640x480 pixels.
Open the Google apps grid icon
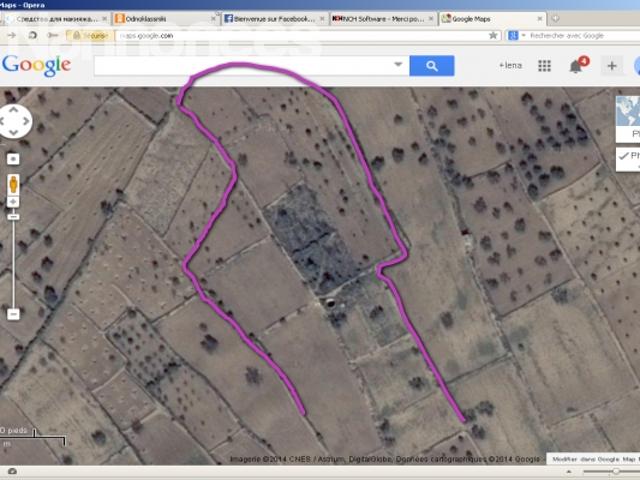pos(544,66)
